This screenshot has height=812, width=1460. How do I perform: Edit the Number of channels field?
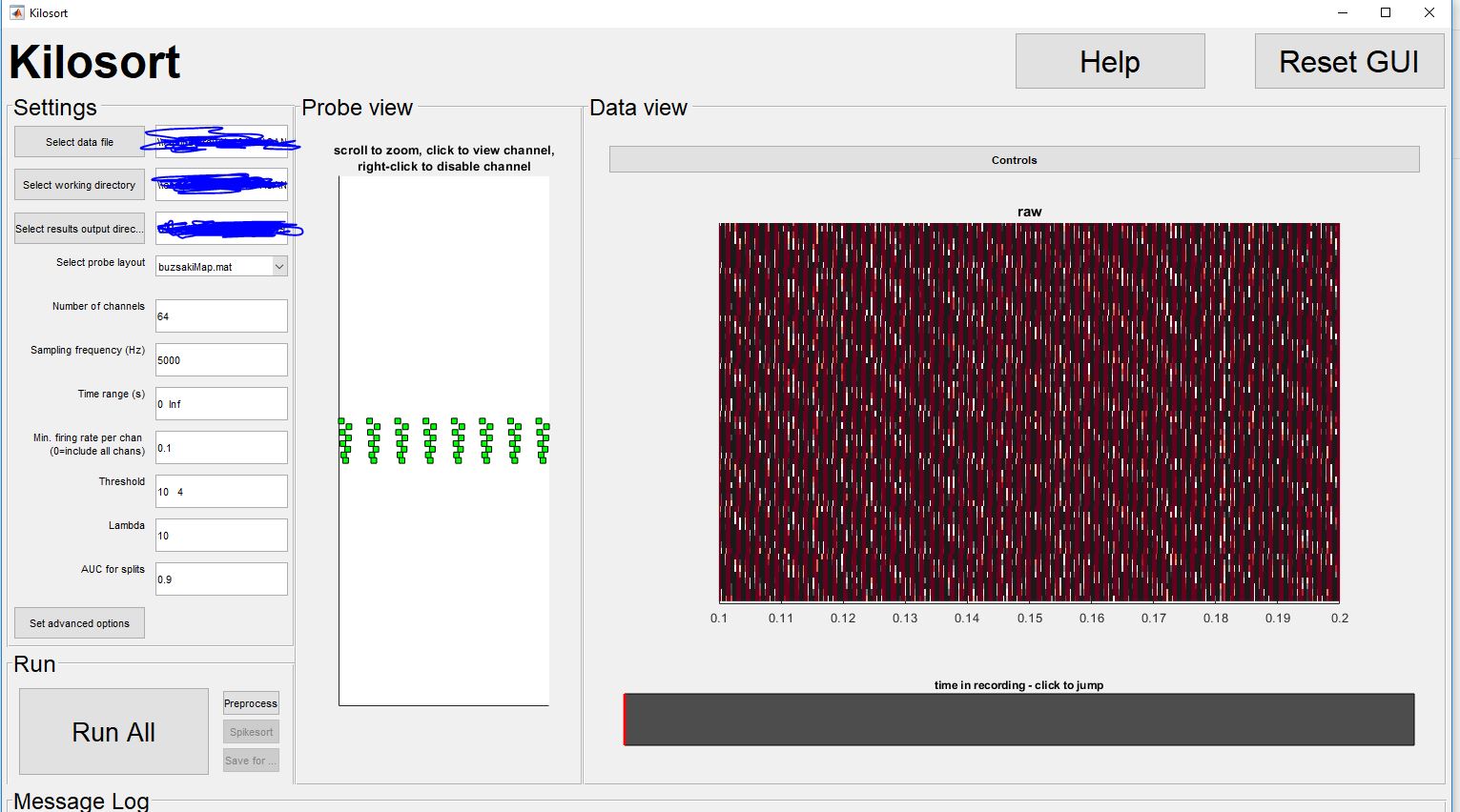tap(220, 315)
